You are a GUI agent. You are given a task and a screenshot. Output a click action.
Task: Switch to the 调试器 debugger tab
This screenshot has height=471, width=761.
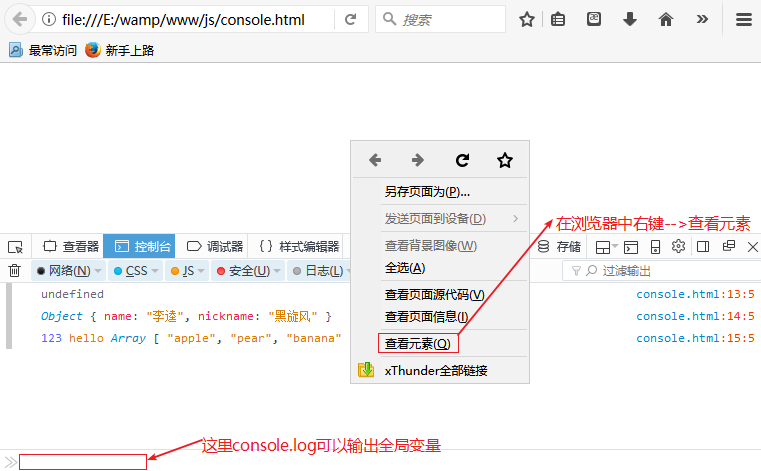[215, 247]
